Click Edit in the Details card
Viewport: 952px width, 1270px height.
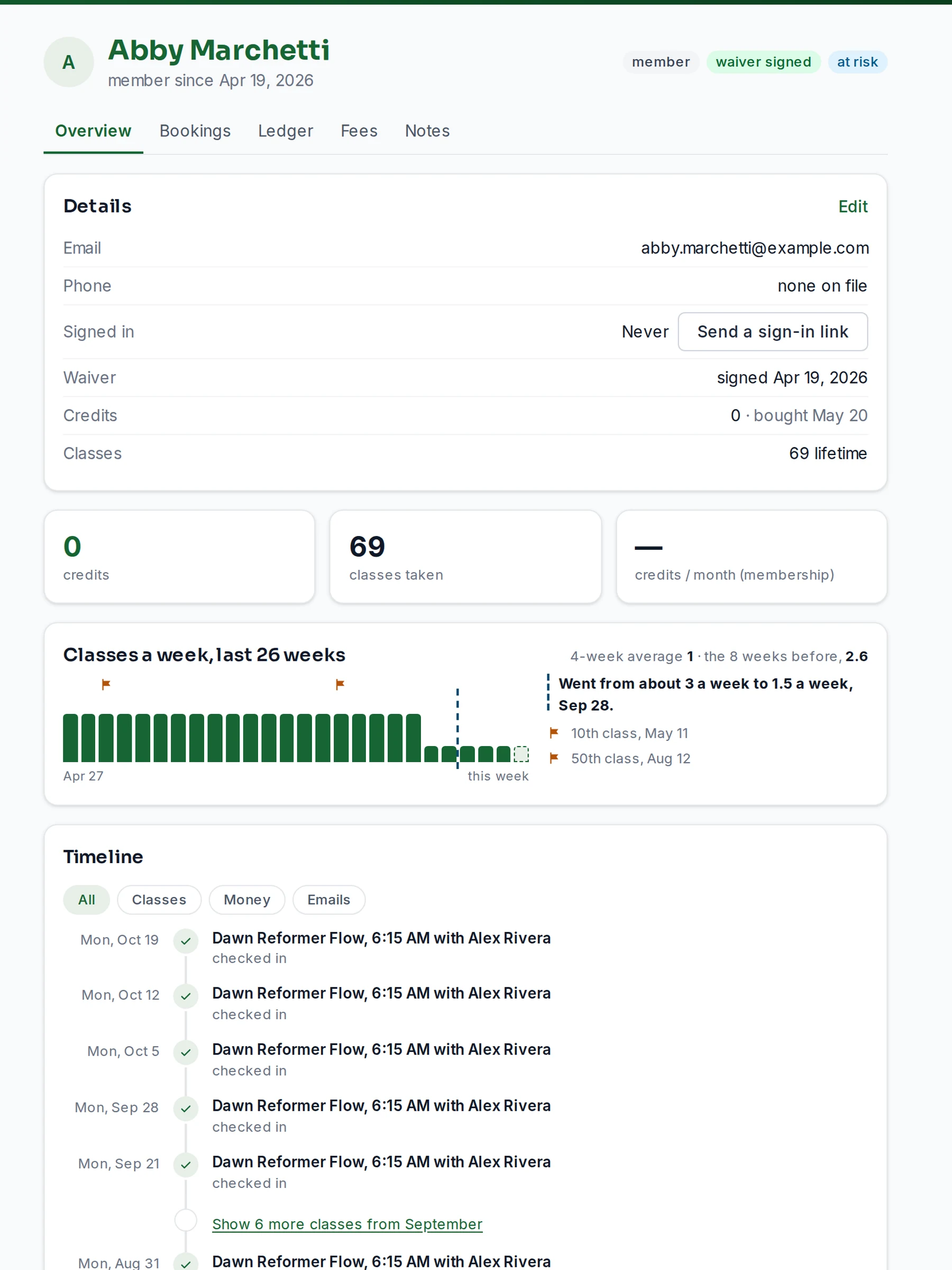pos(853,207)
